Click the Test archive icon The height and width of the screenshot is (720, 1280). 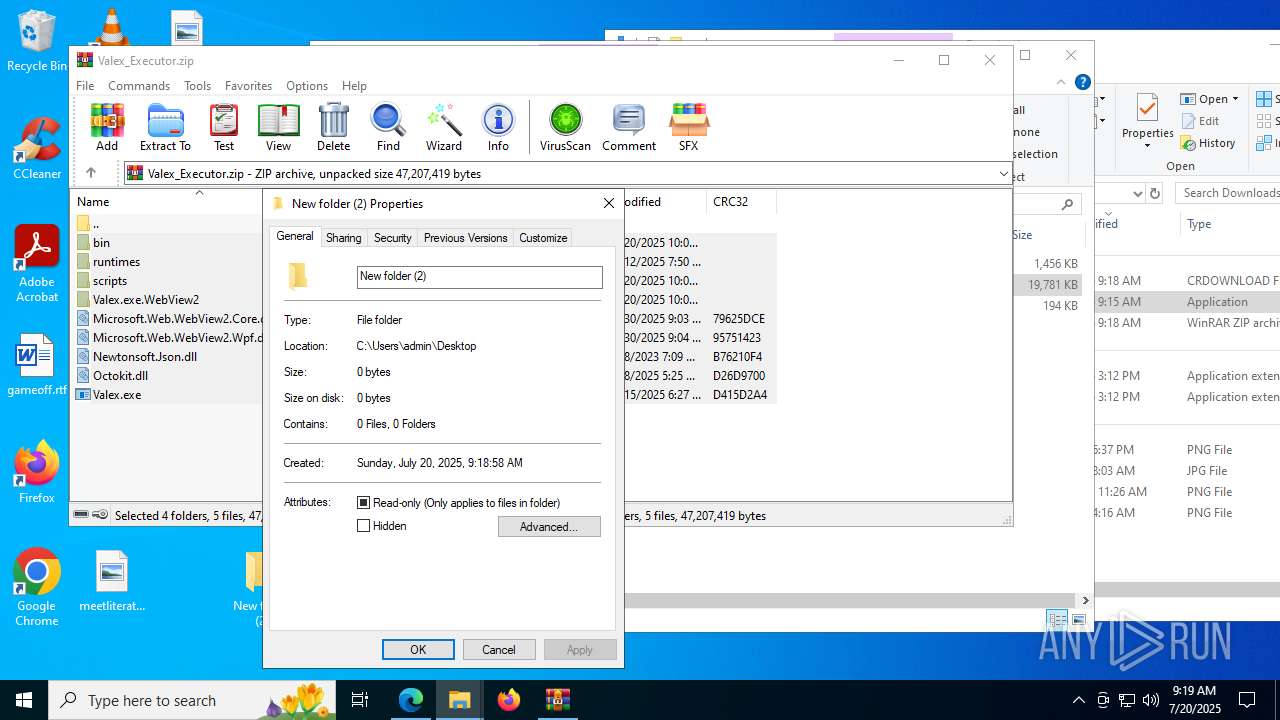click(x=224, y=127)
